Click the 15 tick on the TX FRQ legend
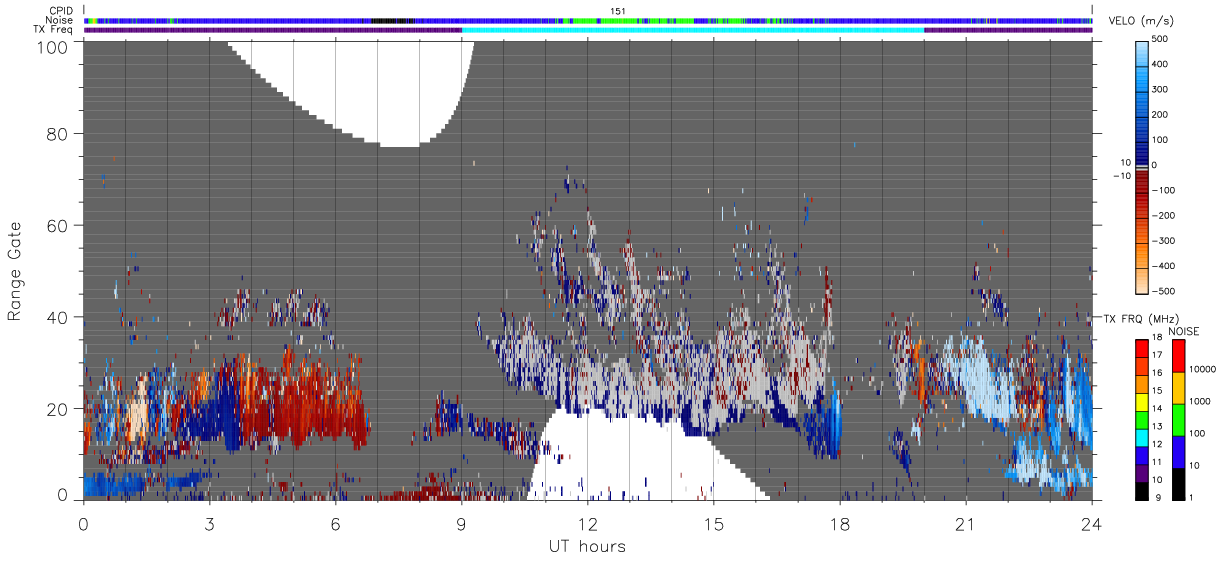The image size is (1228, 567). tap(1155, 392)
